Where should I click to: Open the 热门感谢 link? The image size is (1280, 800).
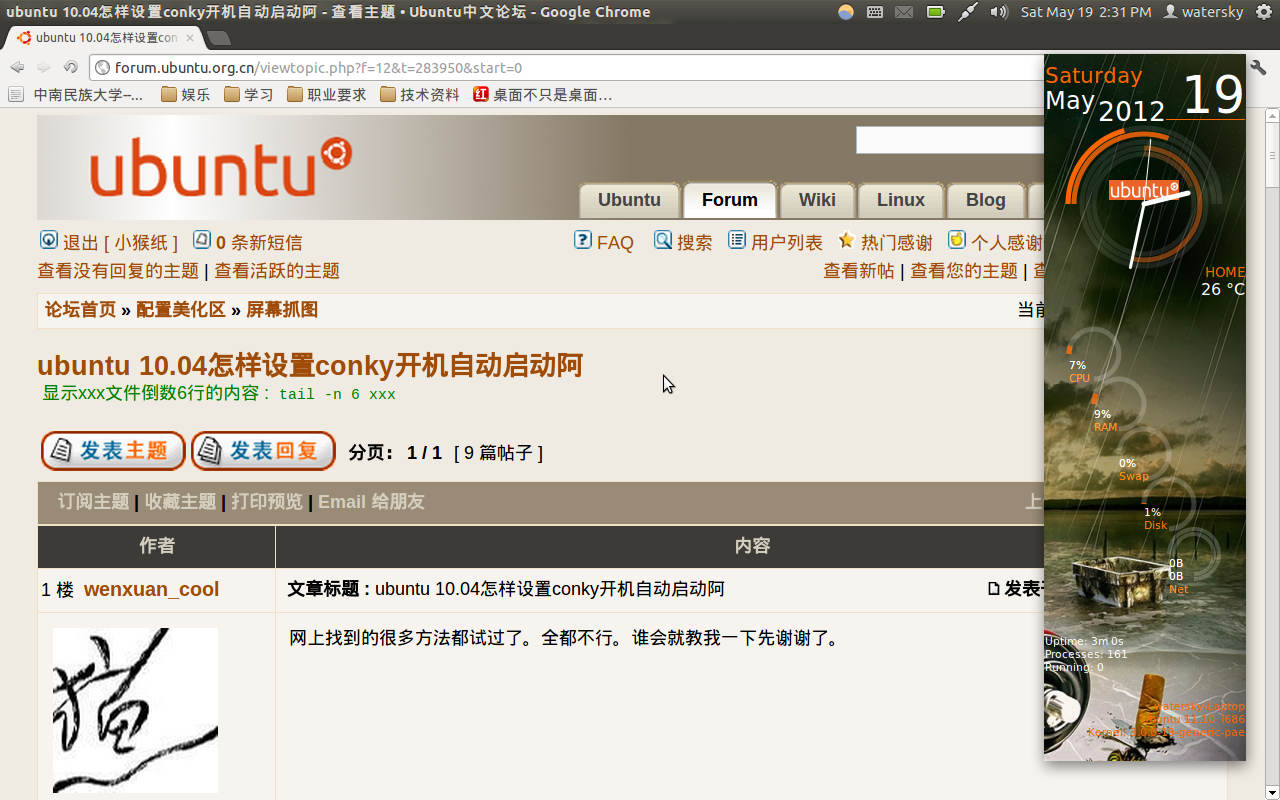pos(897,243)
